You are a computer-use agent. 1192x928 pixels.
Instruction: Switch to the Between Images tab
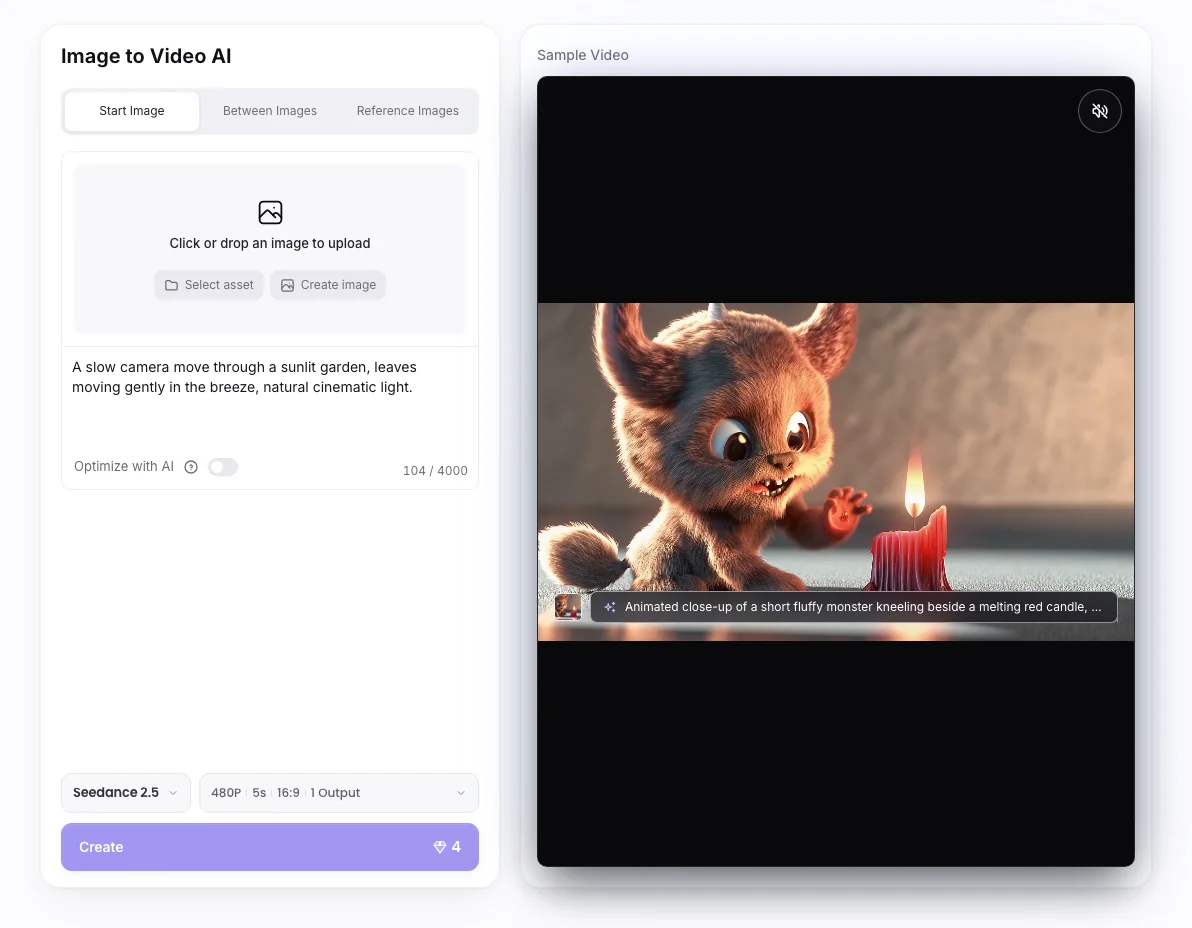coord(270,111)
